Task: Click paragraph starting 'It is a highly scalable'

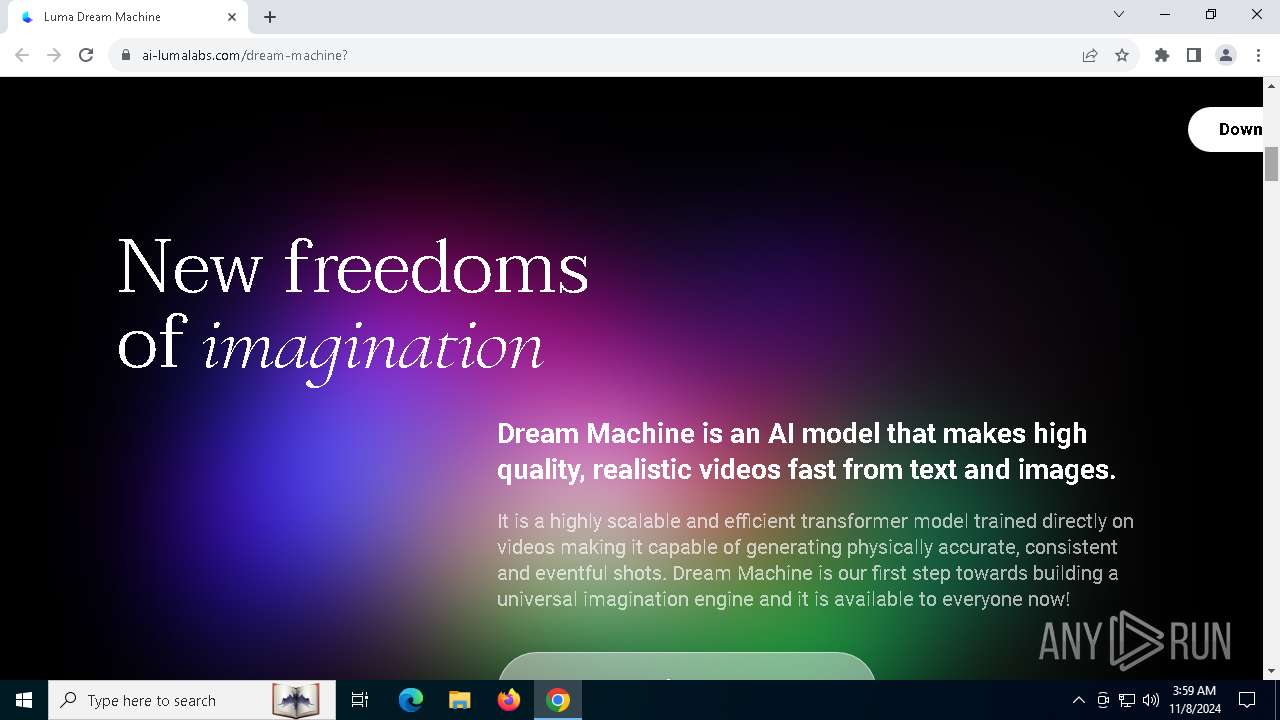Action: (815, 560)
